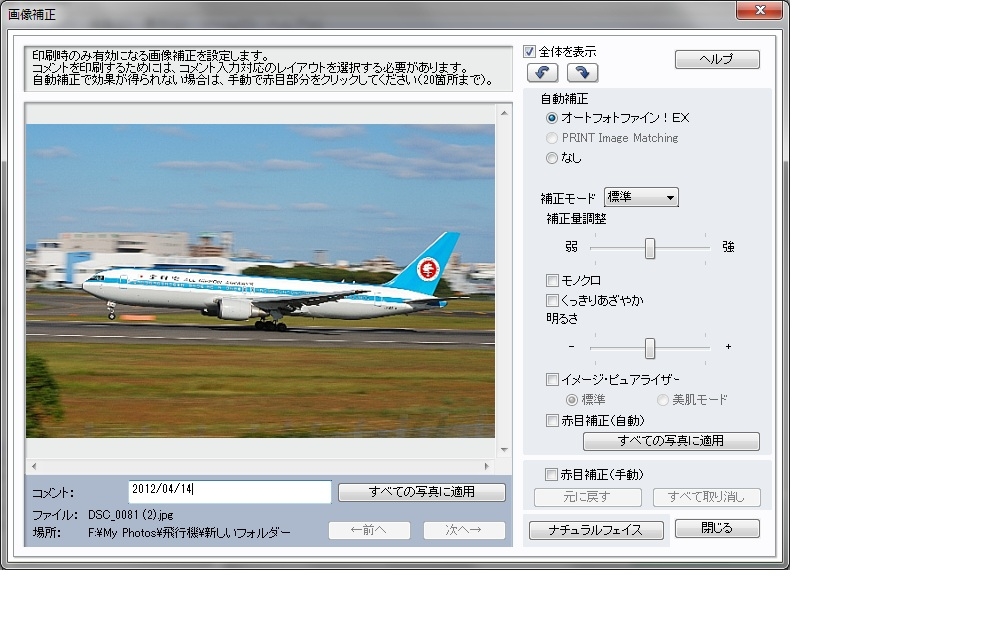Screen dimensions: 1008x630
Task: Click the preview scroll left arrow
Action: [x=34, y=466]
